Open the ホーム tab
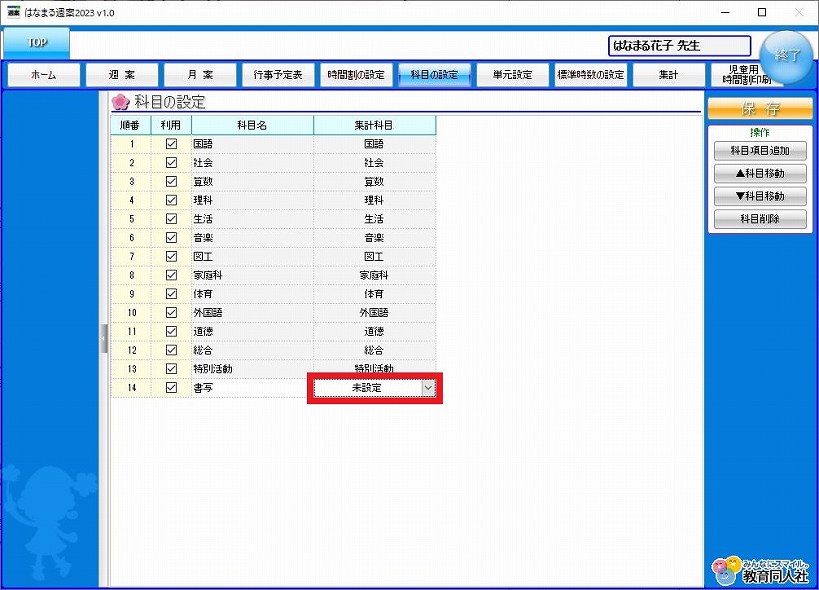This screenshot has width=819, height=590. (x=44, y=75)
